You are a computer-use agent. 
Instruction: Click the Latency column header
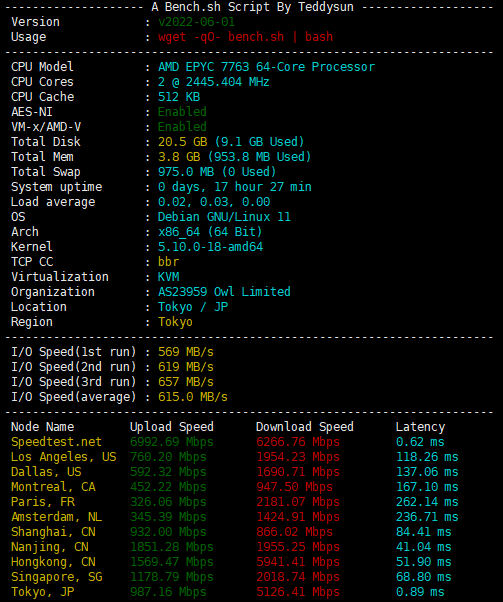coord(420,427)
